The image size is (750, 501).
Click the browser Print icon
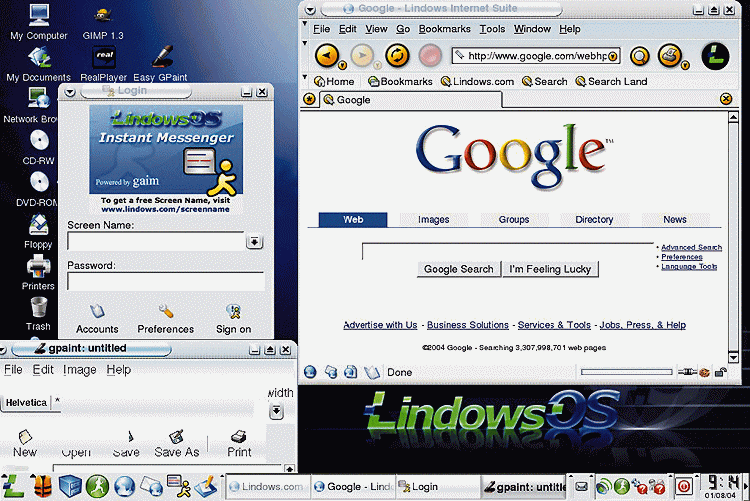670,56
